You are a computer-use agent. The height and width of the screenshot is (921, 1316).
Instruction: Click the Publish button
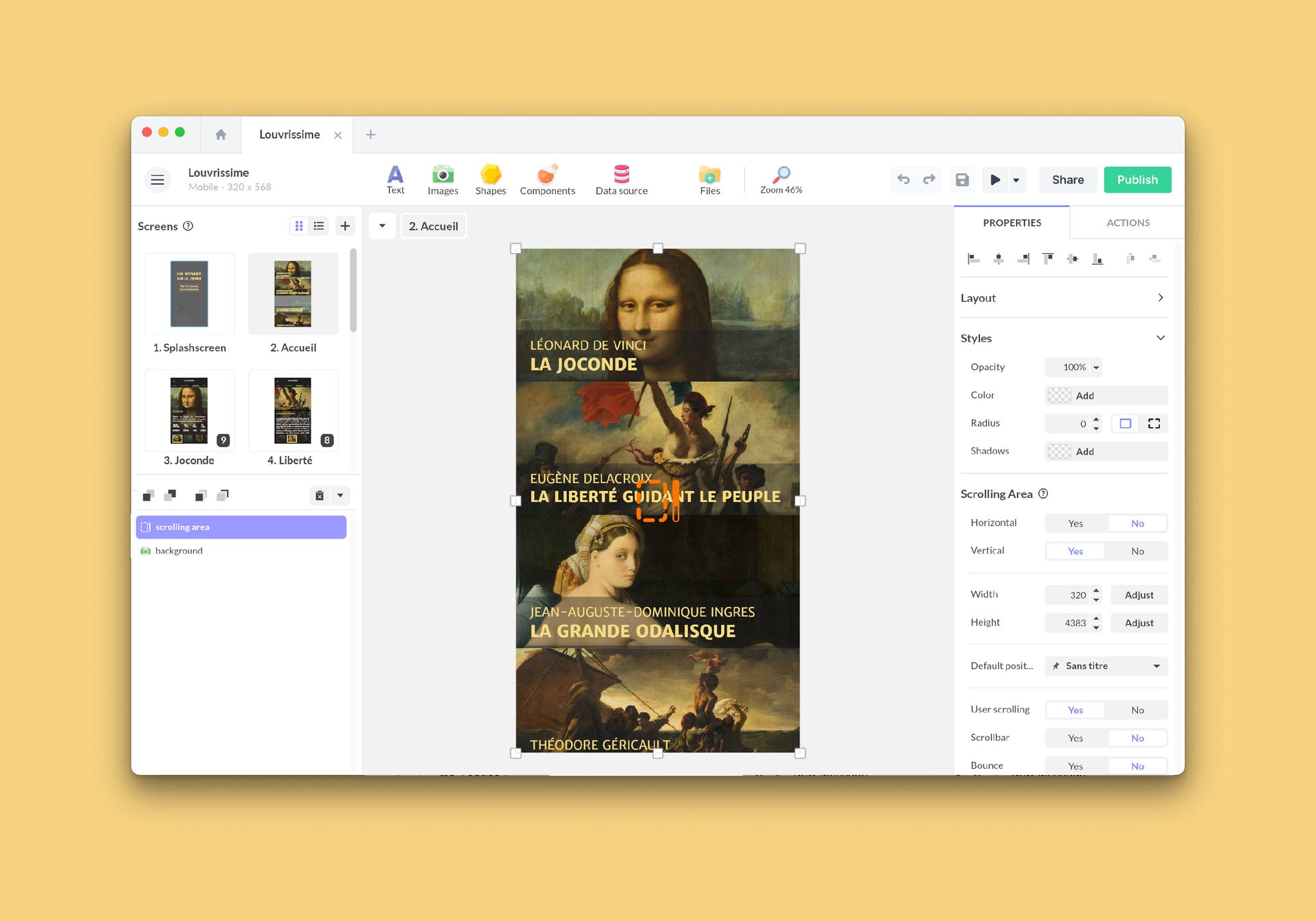pos(1137,180)
